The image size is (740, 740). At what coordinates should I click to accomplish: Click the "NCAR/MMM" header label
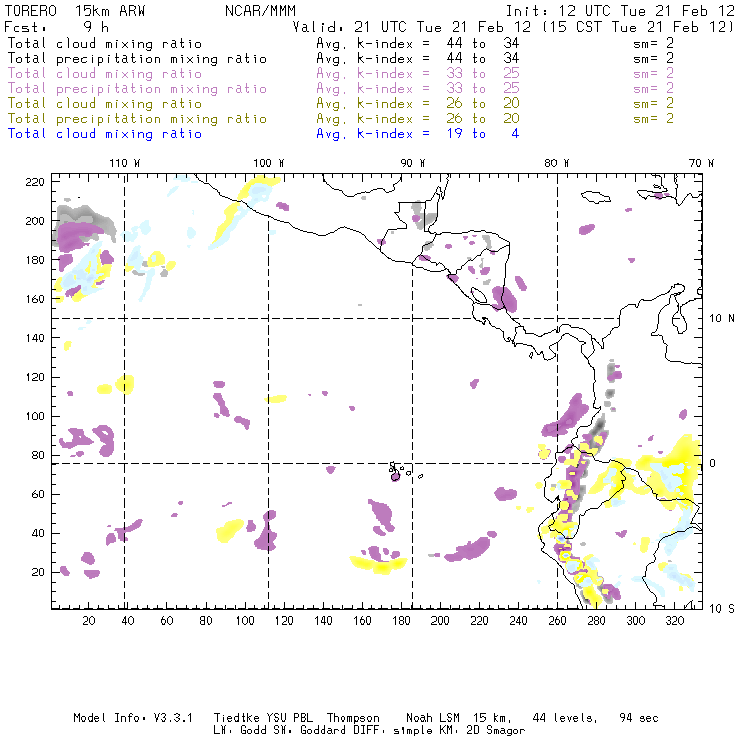tap(261, 11)
